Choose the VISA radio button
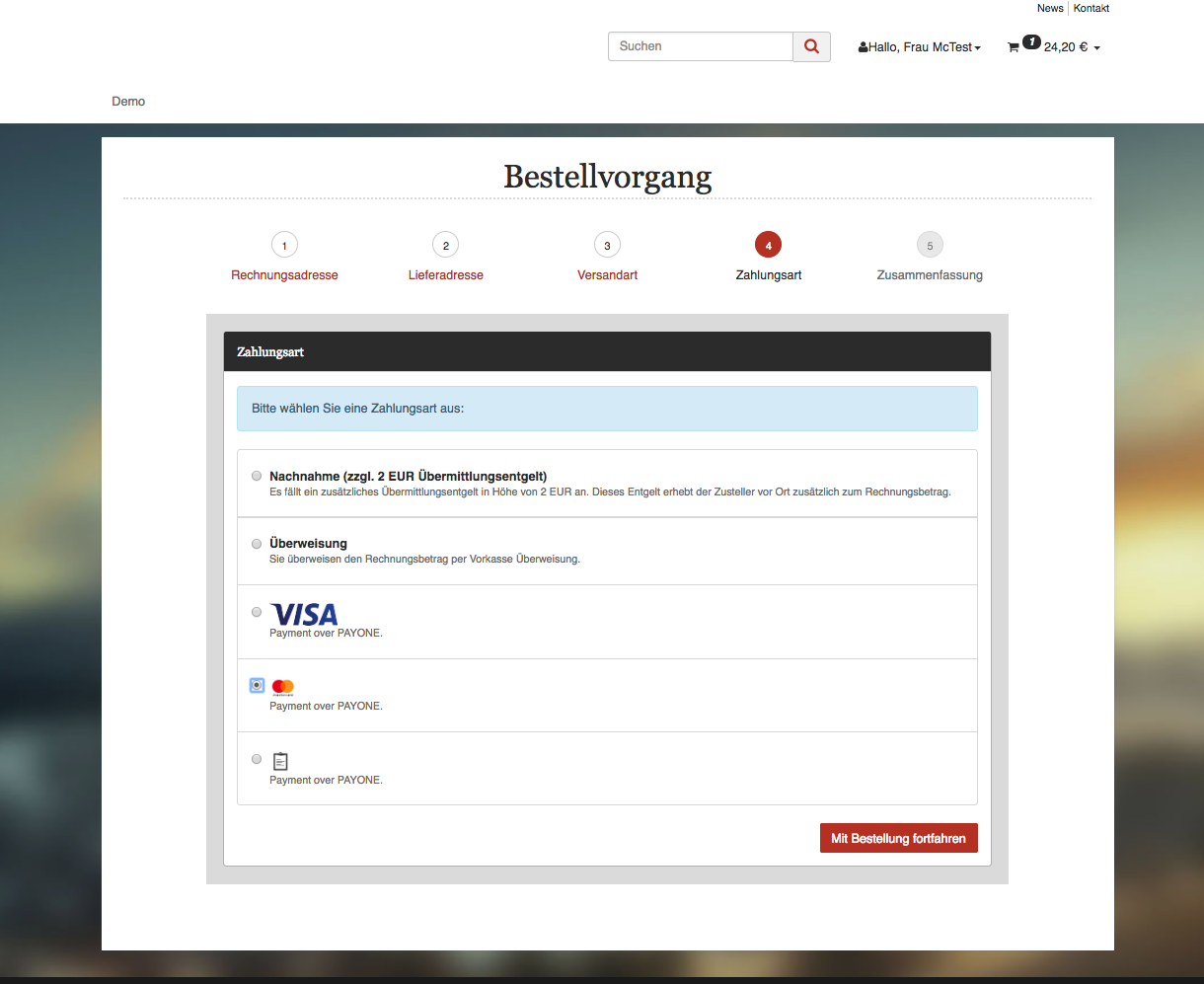1204x984 pixels. point(257,612)
